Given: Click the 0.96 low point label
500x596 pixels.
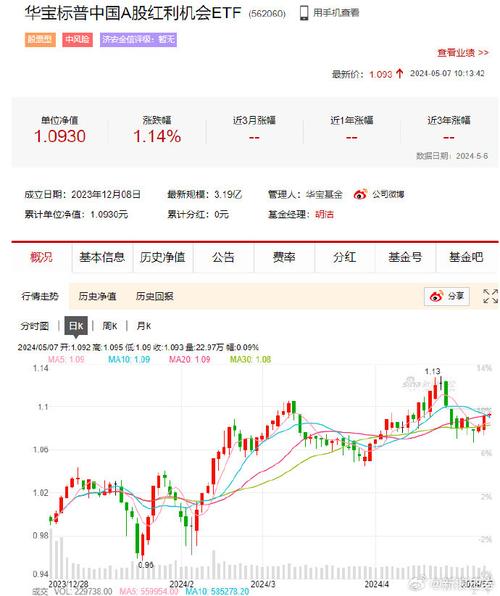Looking at the screenshot, I should coord(146,565).
